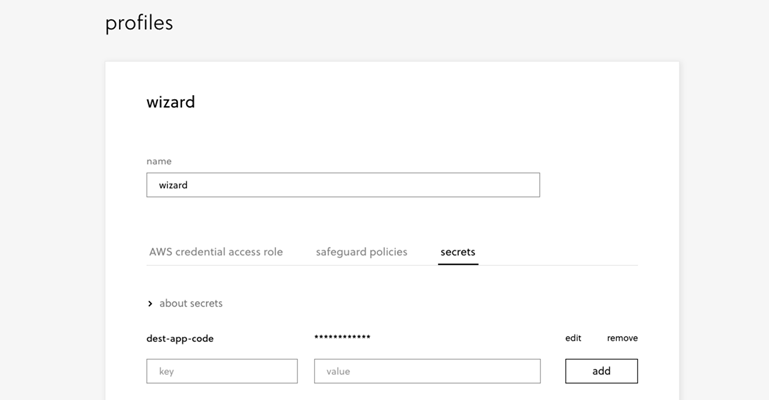
Task: Remove the dest-app-code secret
Action: pos(622,338)
